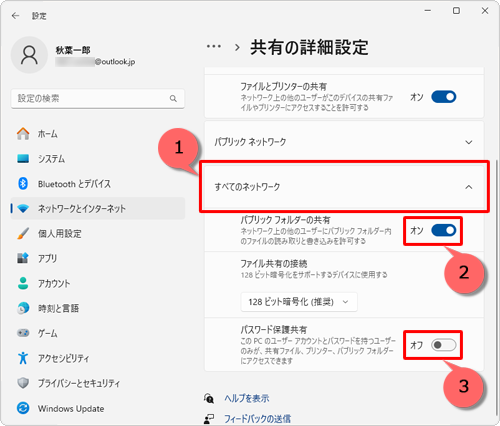Image resolution: width=500 pixels, height=426 pixels.
Task: Click the Bluetooth icon in sidebar
Action: point(23,183)
